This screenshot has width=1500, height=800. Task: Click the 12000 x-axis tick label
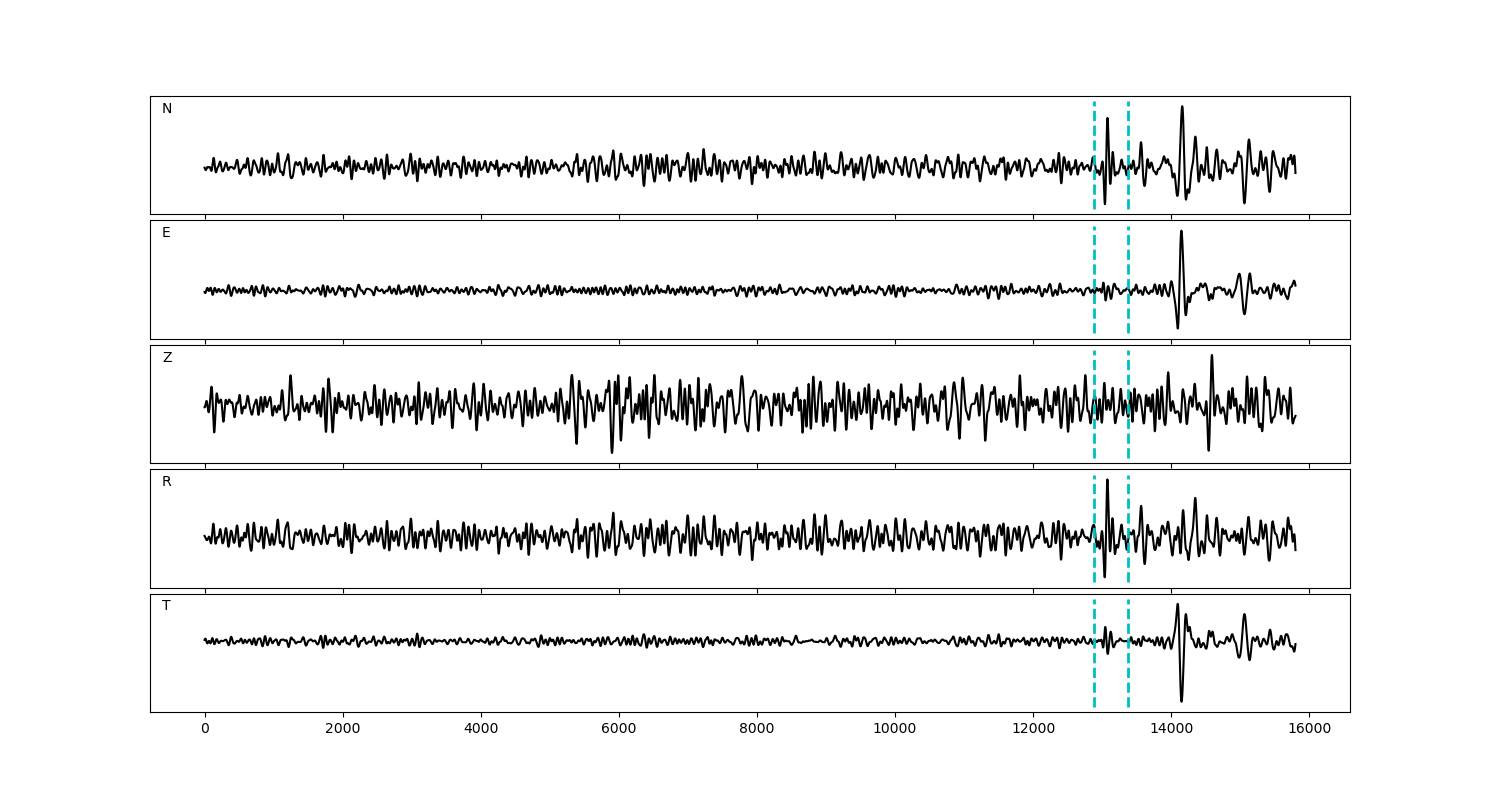click(1033, 729)
